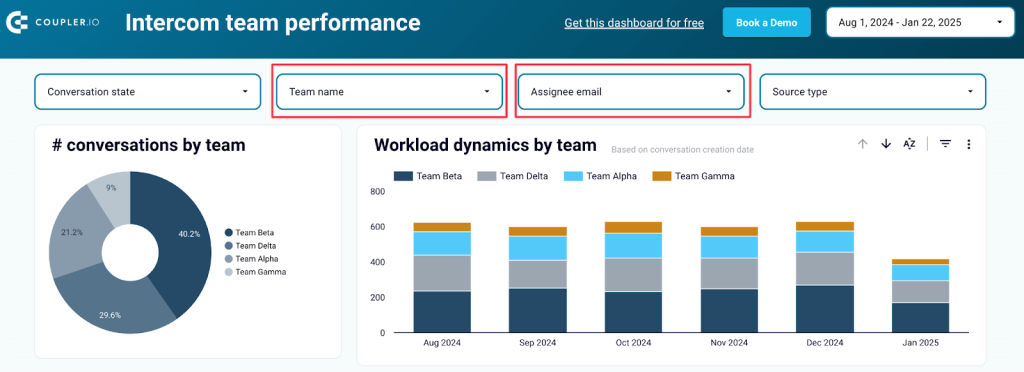The image size is (1024, 372).
Task: Click the AZ alphabetical sort icon
Action: point(909,144)
